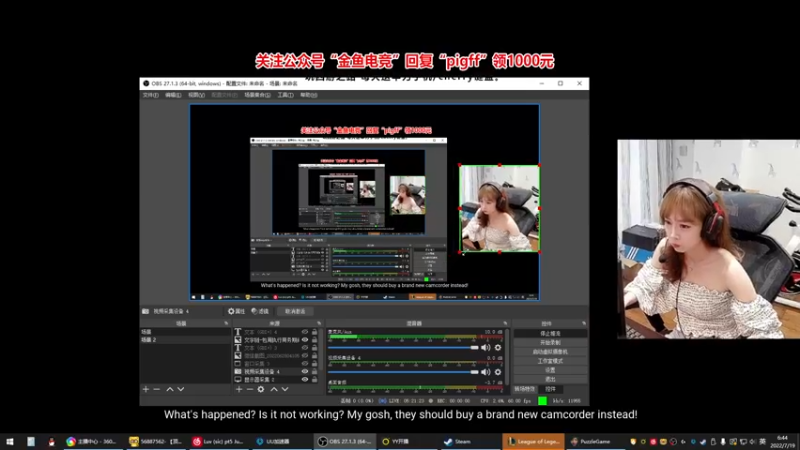The image size is (800, 450).
Task: Open the 帮助 (Help) menu in OBS
Action: point(309,95)
